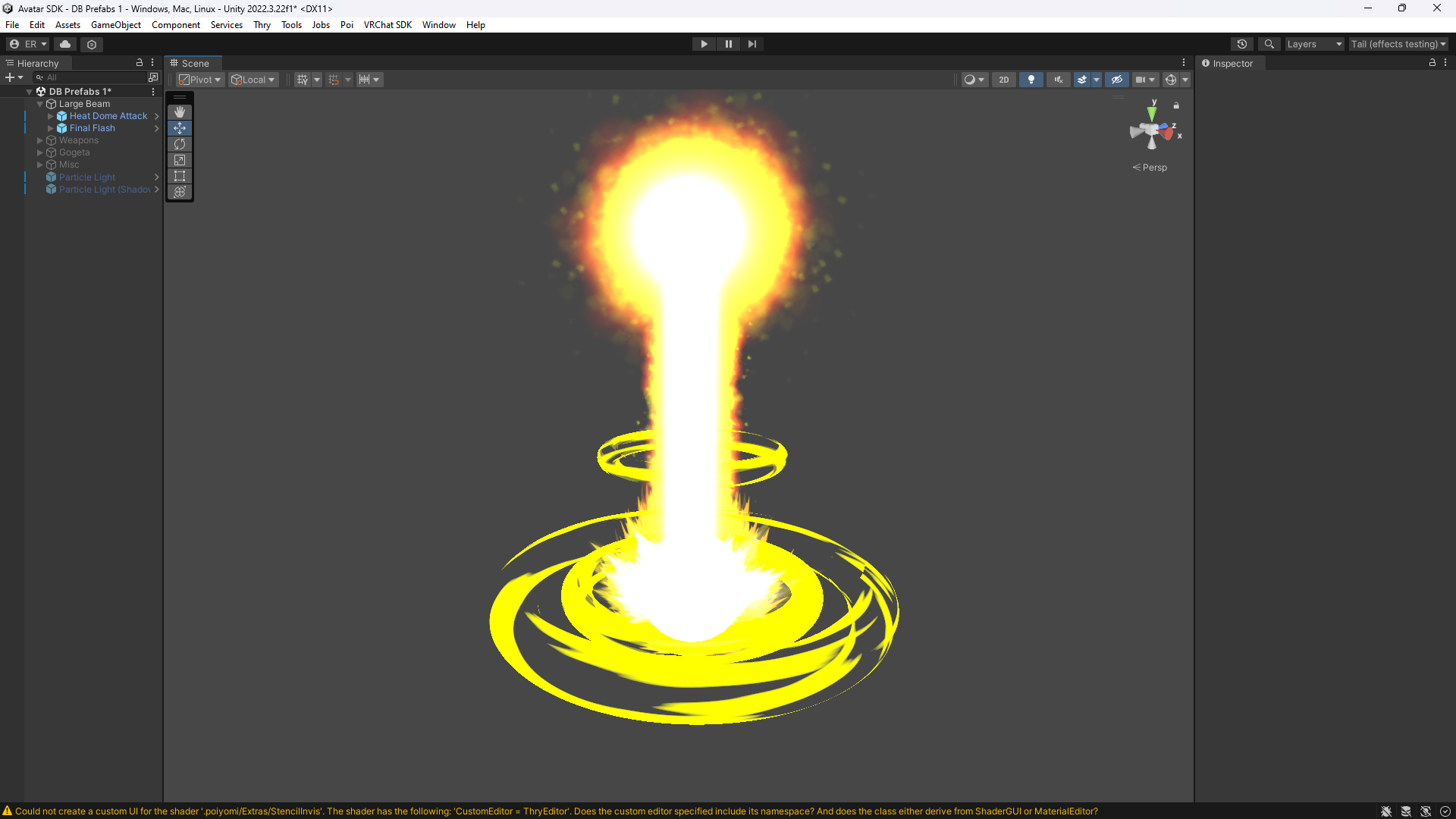Open the search window in the top toolbar
This screenshot has width=1456, height=819.
click(1269, 44)
